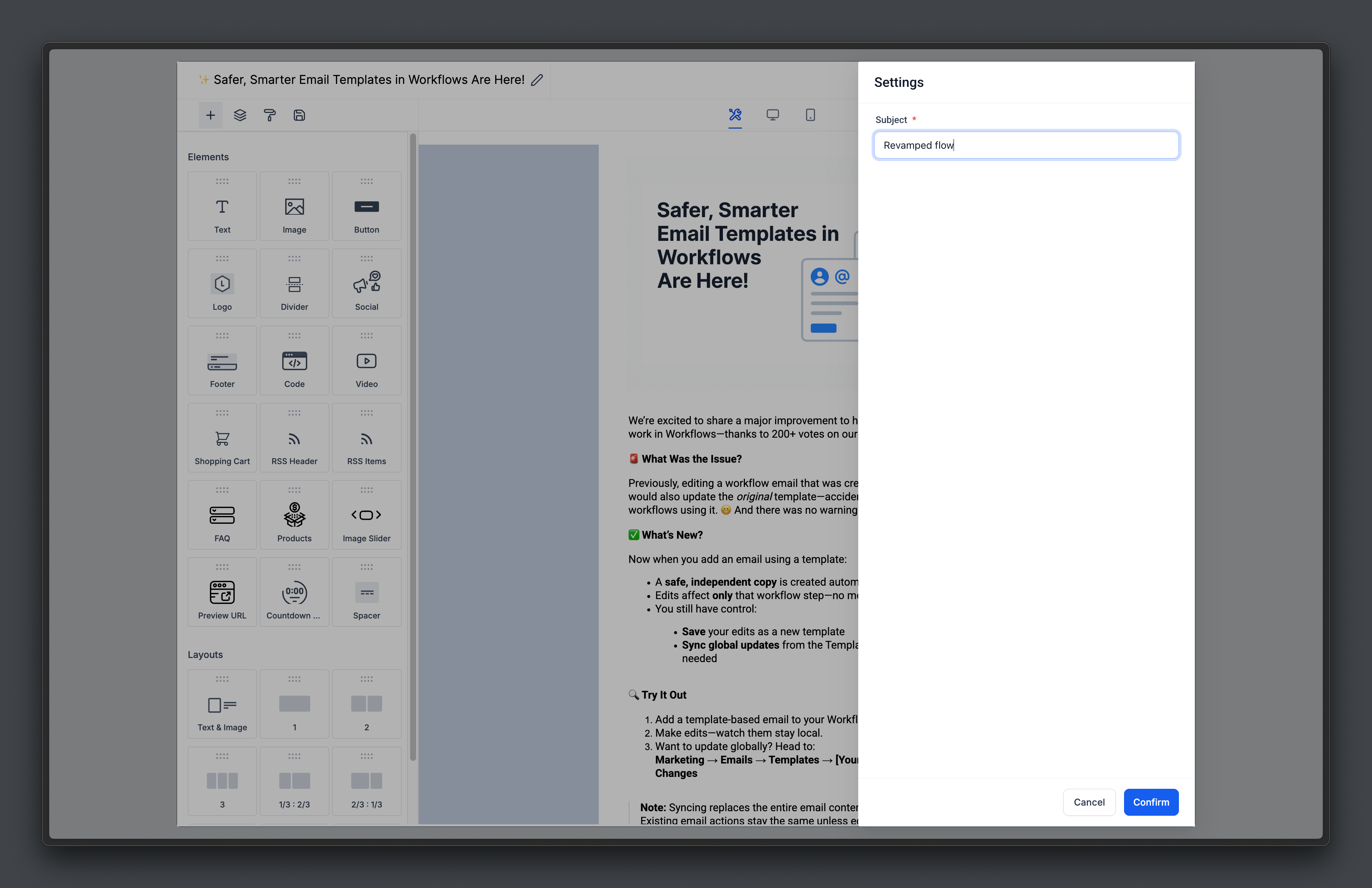Click the email template title text
Image resolution: width=1372 pixels, height=888 pixels.
point(369,80)
